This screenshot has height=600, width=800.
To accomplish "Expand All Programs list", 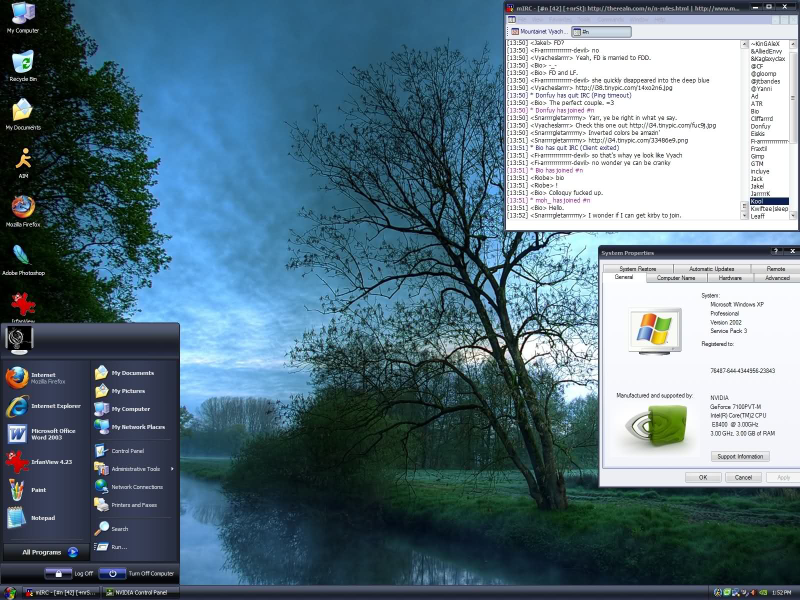I will click(x=46, y=552).
